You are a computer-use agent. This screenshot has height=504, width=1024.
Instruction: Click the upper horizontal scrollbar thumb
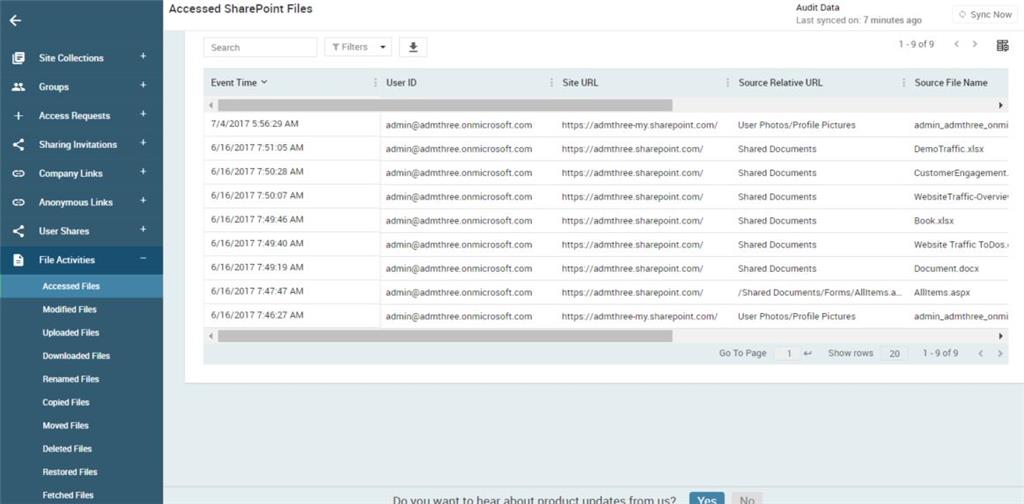[x=445, y=105]
